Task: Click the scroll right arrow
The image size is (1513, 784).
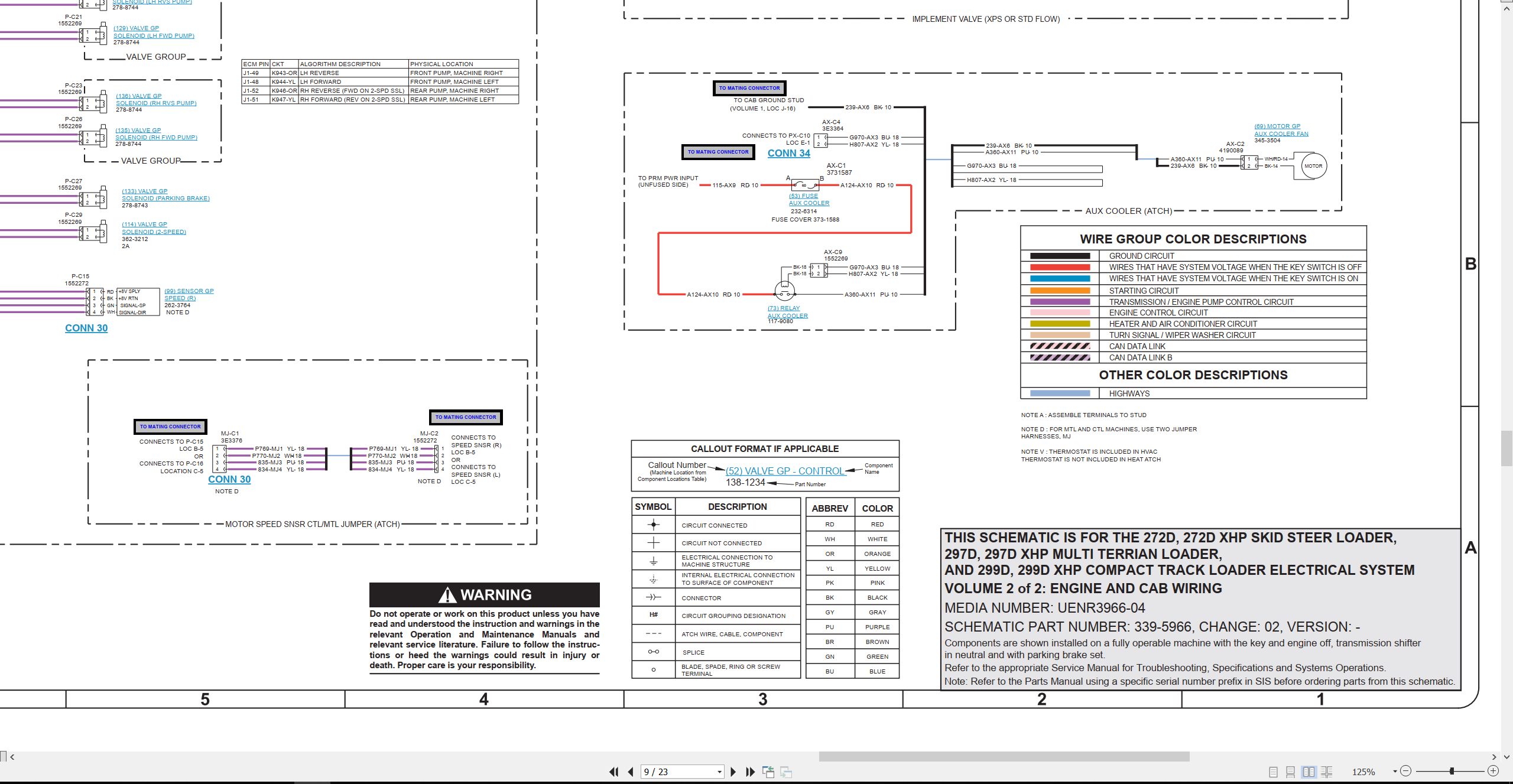Action: pos(1495,757)
